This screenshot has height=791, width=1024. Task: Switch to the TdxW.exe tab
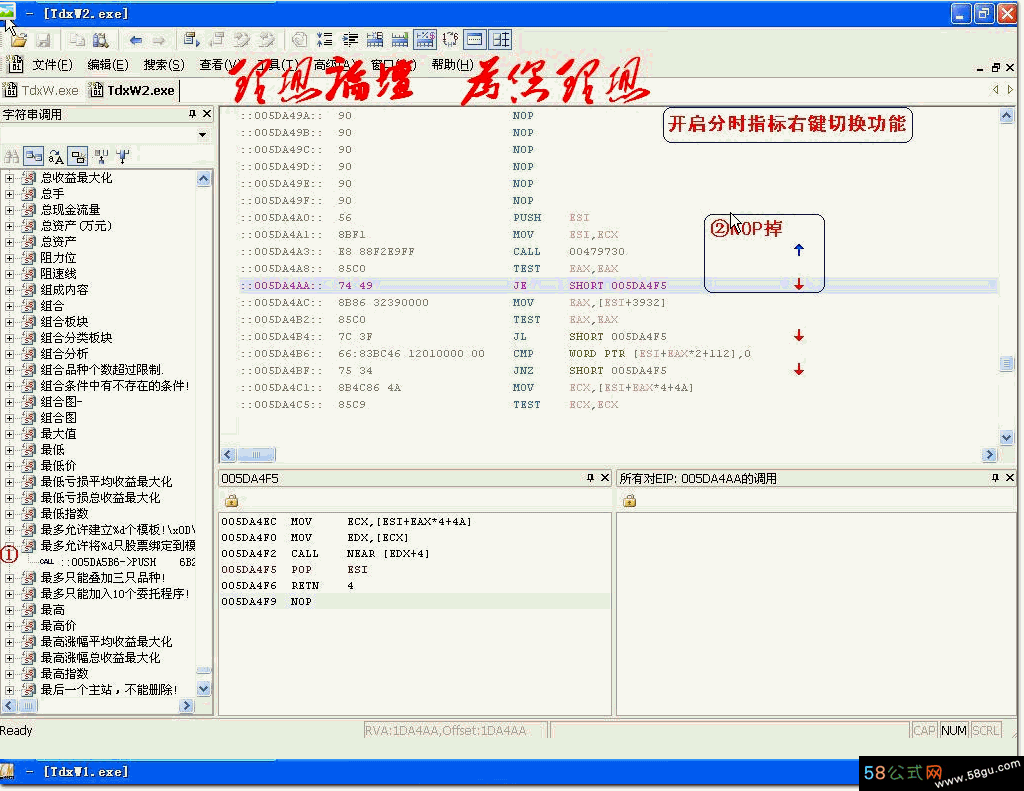[41, 90]
